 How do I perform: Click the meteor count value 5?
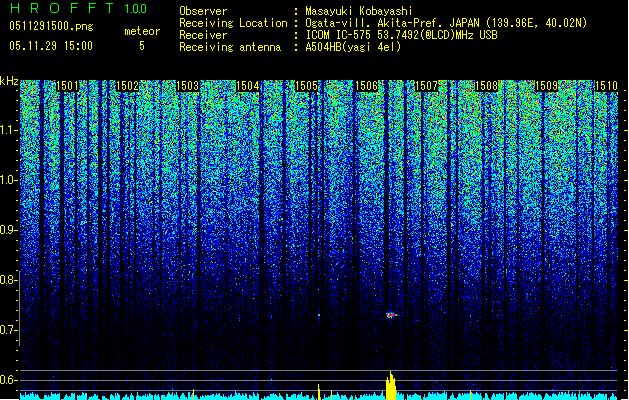pos(142,46)
